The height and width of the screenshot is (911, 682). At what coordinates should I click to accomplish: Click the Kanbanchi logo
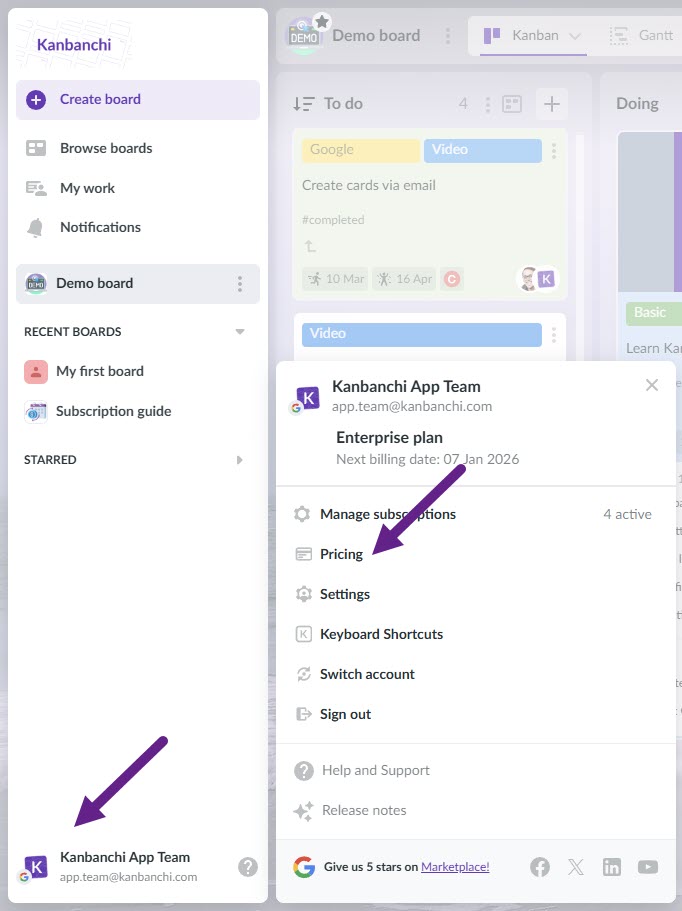(74, 45)
